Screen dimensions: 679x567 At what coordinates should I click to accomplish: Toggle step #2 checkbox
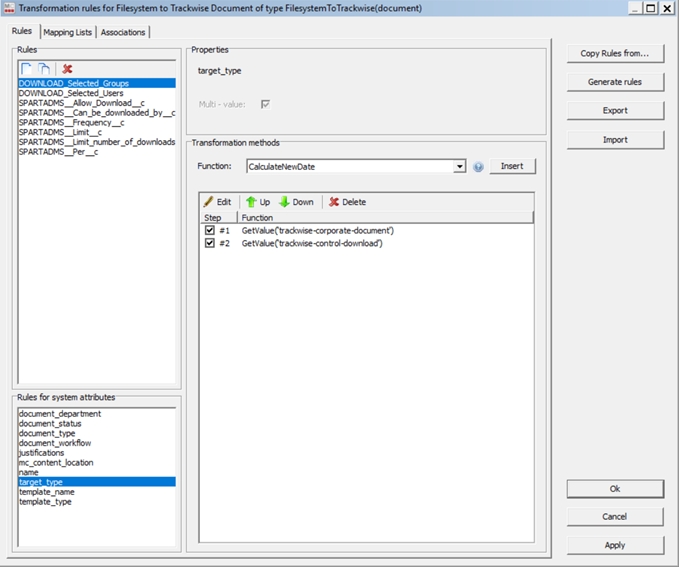(209, 243)
